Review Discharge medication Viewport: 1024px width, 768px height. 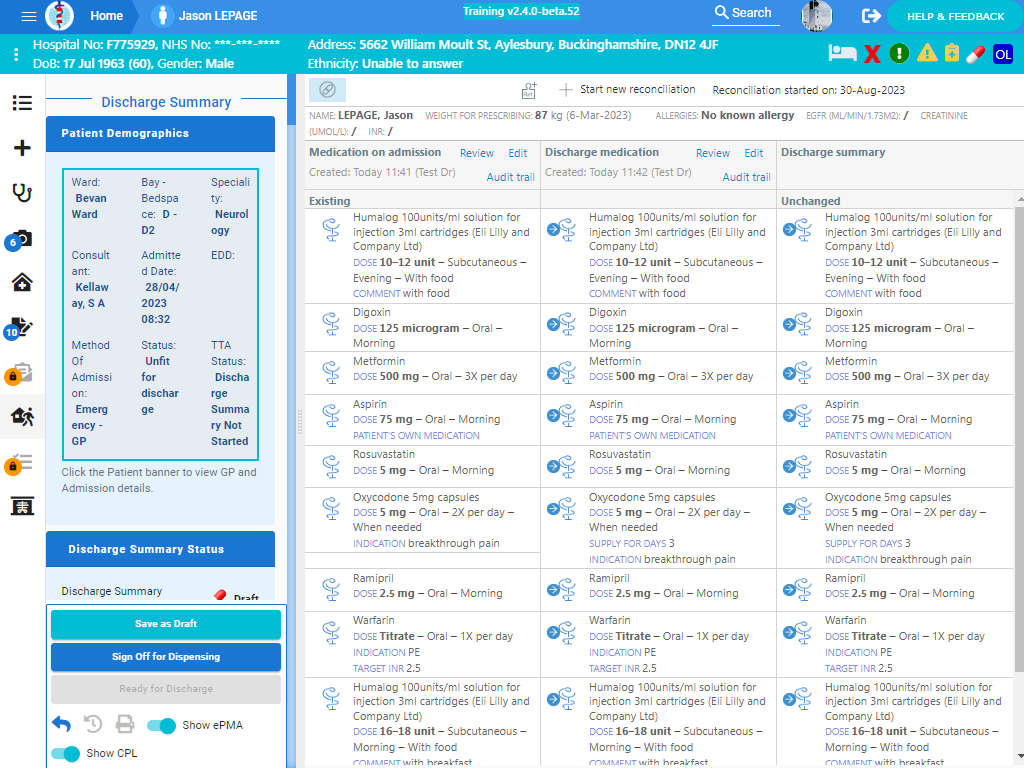click(712, 153)
